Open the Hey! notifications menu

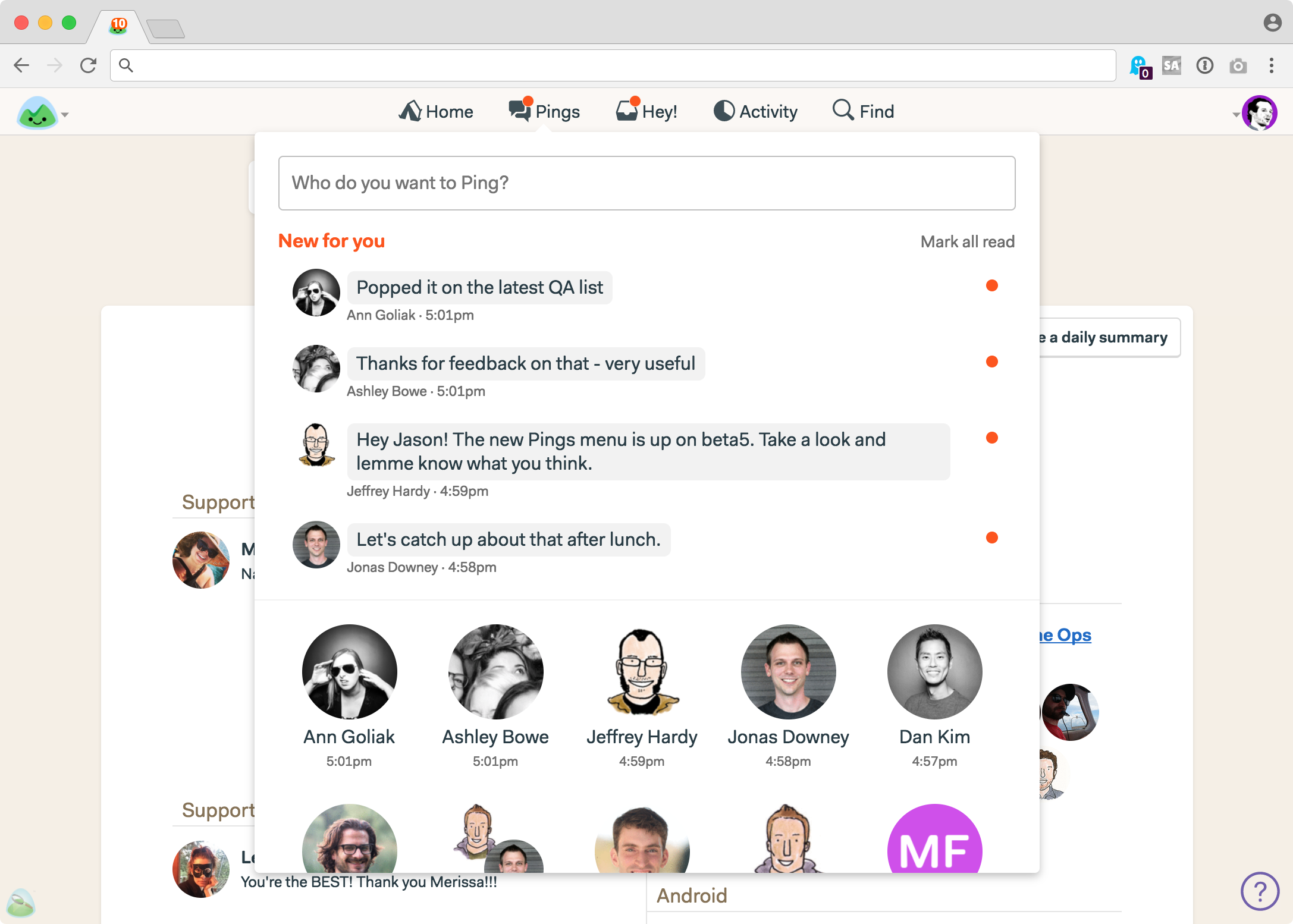tap(646, 111)
